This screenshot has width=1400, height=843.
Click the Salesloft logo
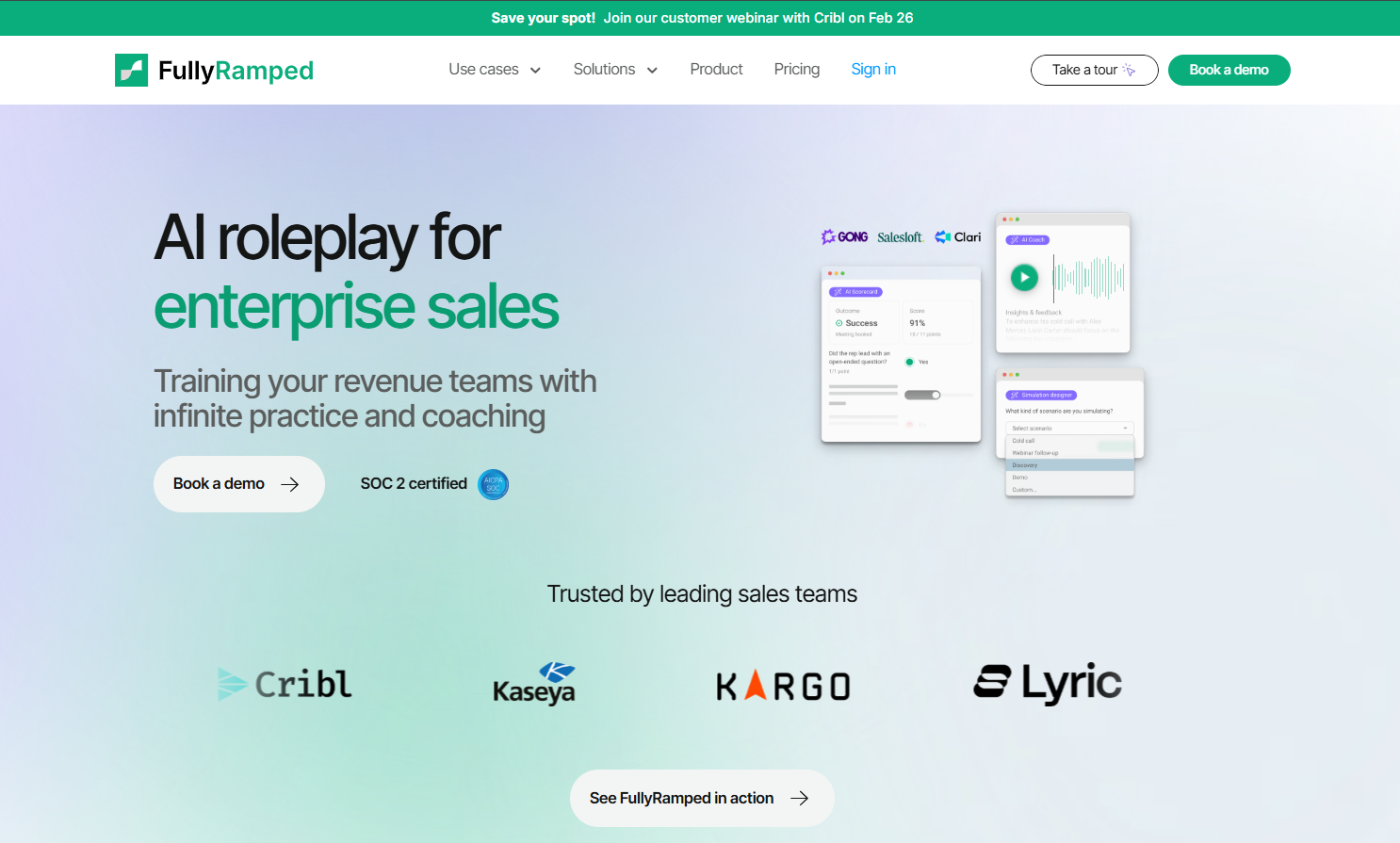pyautogui.click(x=900, y=237)
